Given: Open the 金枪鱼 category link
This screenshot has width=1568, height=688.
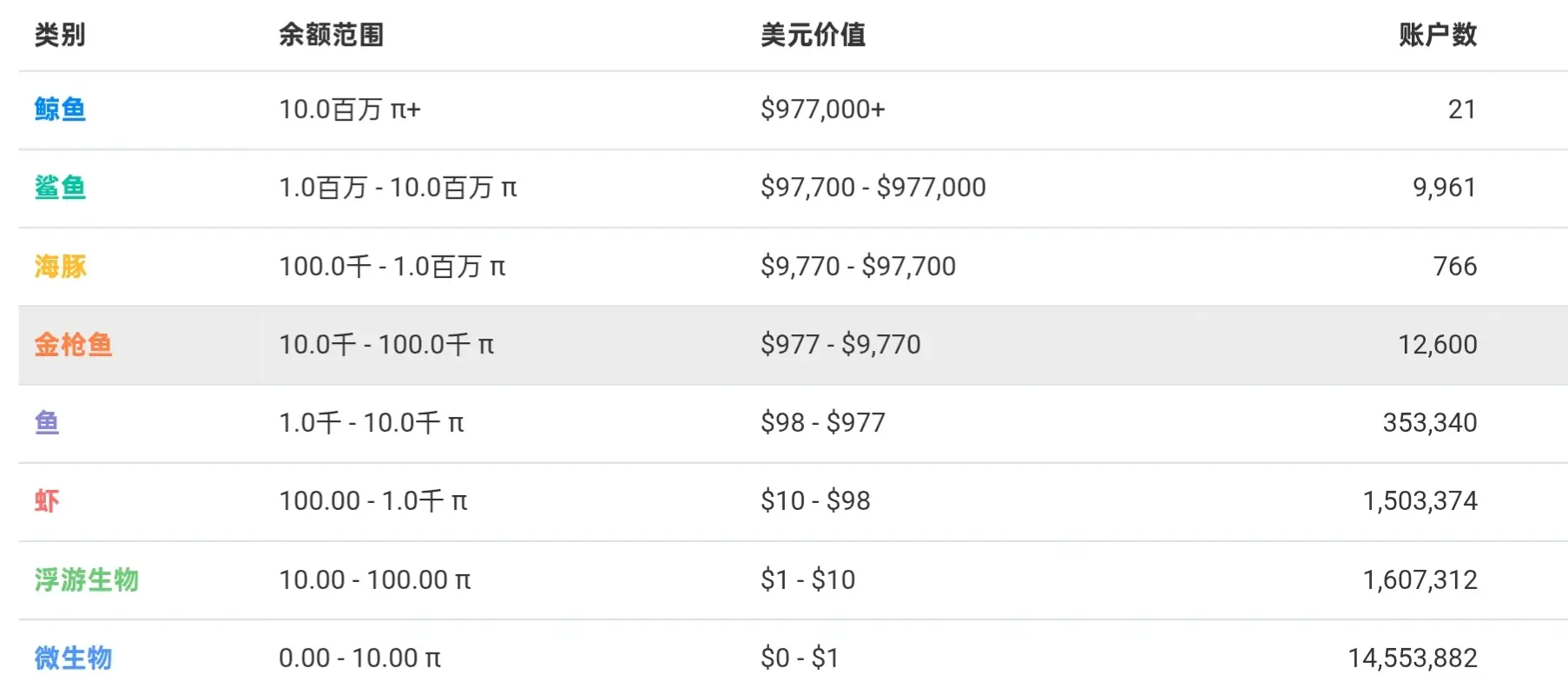Looking at the screenshot, I should click(73, 345).
